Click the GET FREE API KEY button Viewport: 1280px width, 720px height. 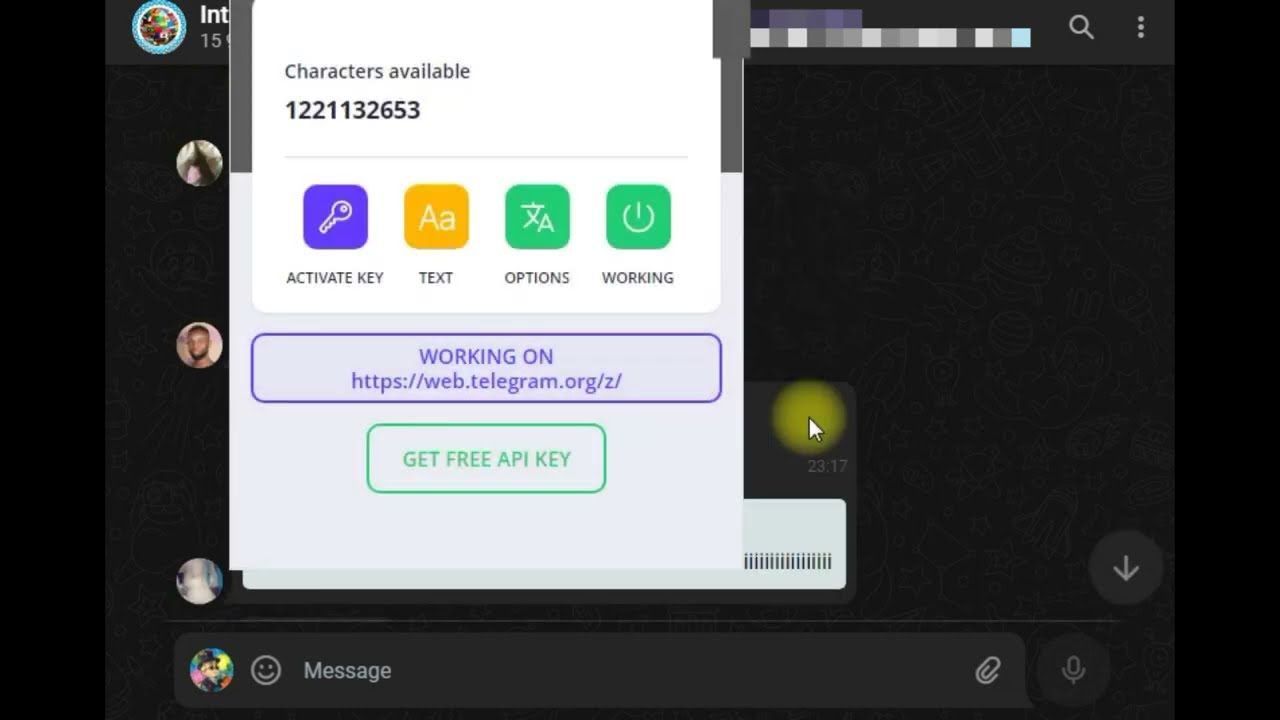486,459
